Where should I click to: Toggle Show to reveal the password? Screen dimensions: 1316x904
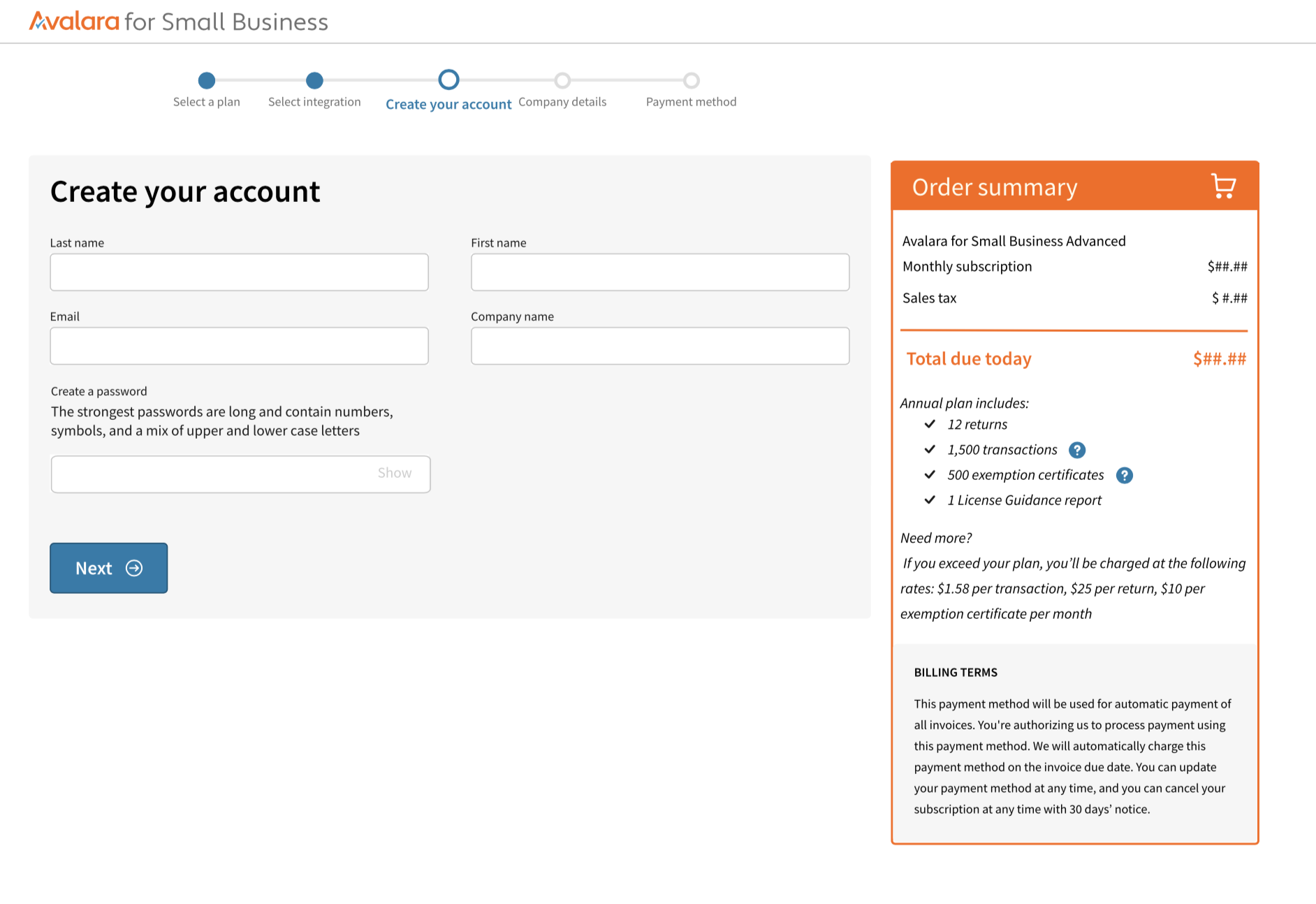[395, 473]
